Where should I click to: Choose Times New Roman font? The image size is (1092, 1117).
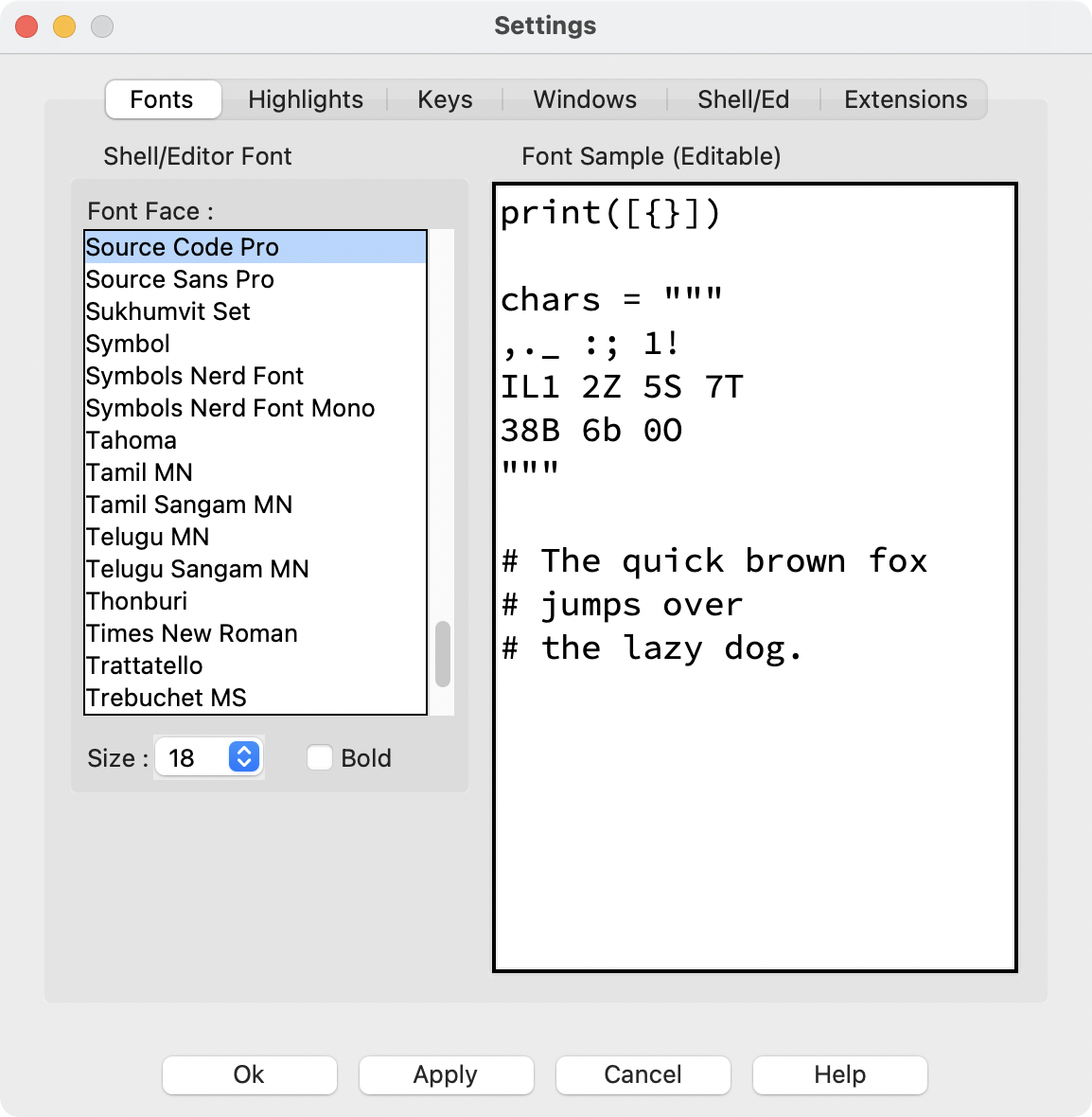point(191,633)
